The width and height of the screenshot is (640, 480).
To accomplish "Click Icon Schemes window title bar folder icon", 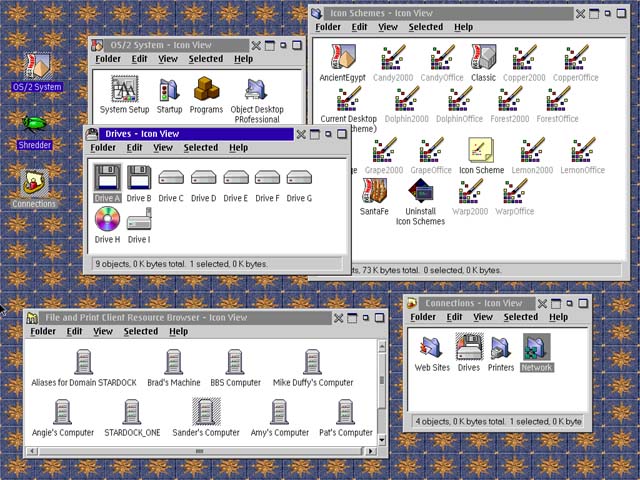I will pos(317,13).
